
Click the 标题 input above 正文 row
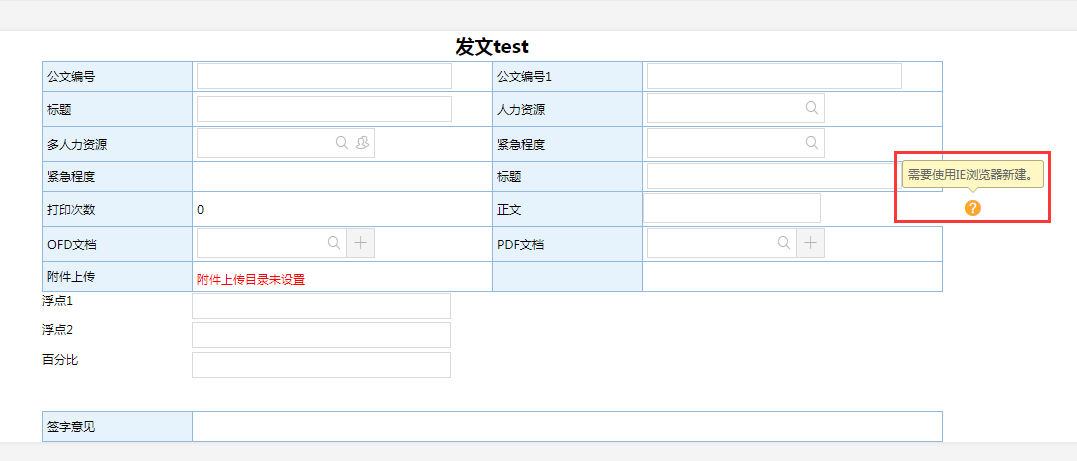[x=770, y=176]
